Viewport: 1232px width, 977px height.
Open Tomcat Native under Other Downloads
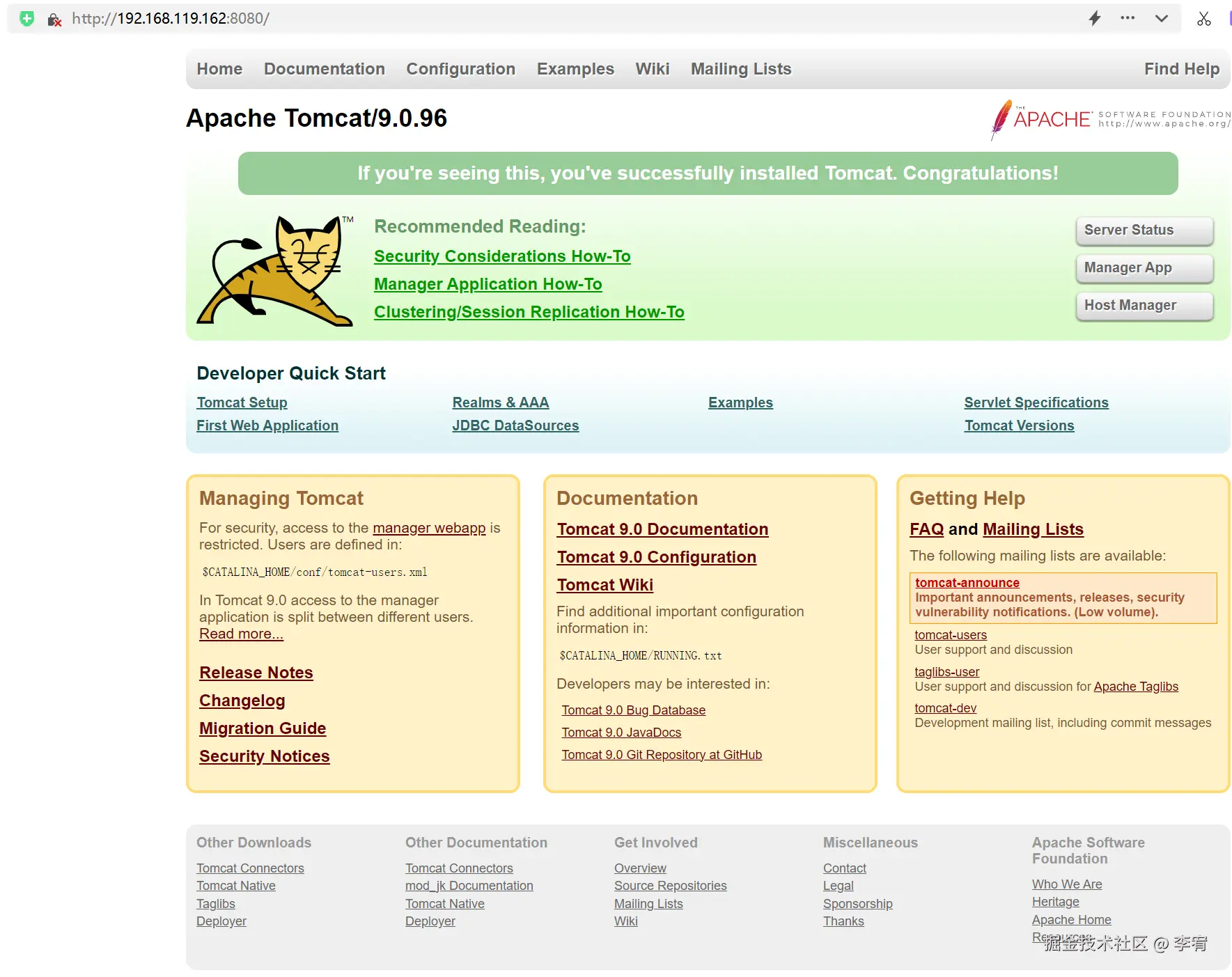click(236, 886)
